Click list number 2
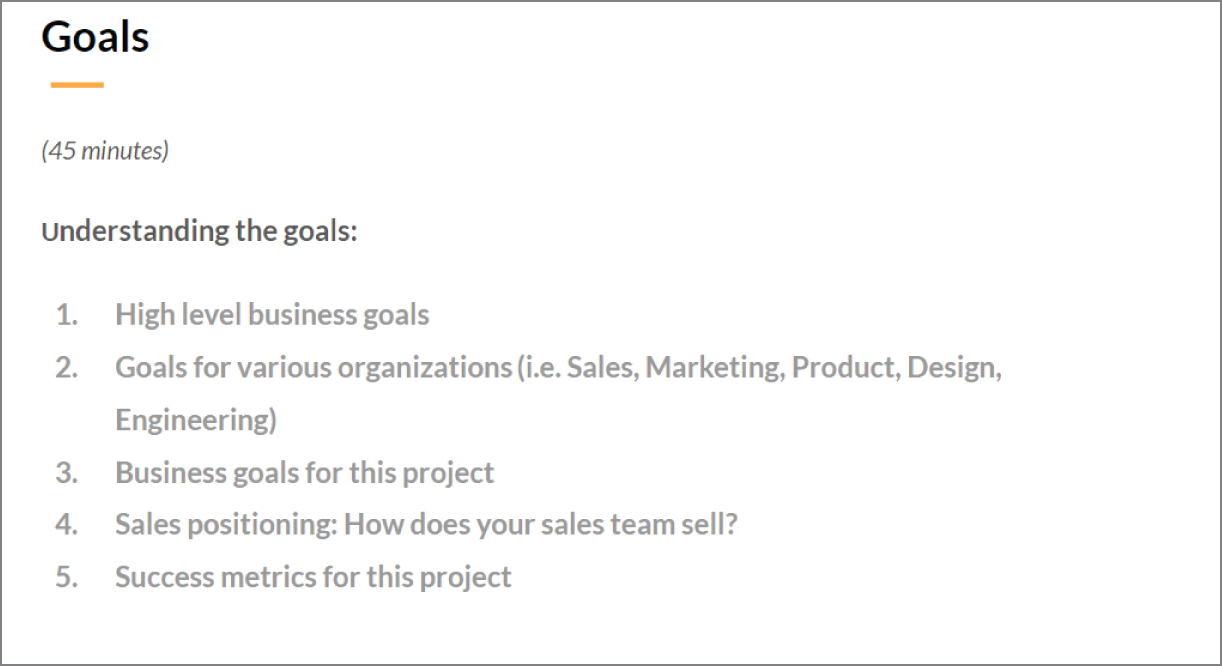Image resolution: width=1222 pixels, height=666 pixels. 66,368
